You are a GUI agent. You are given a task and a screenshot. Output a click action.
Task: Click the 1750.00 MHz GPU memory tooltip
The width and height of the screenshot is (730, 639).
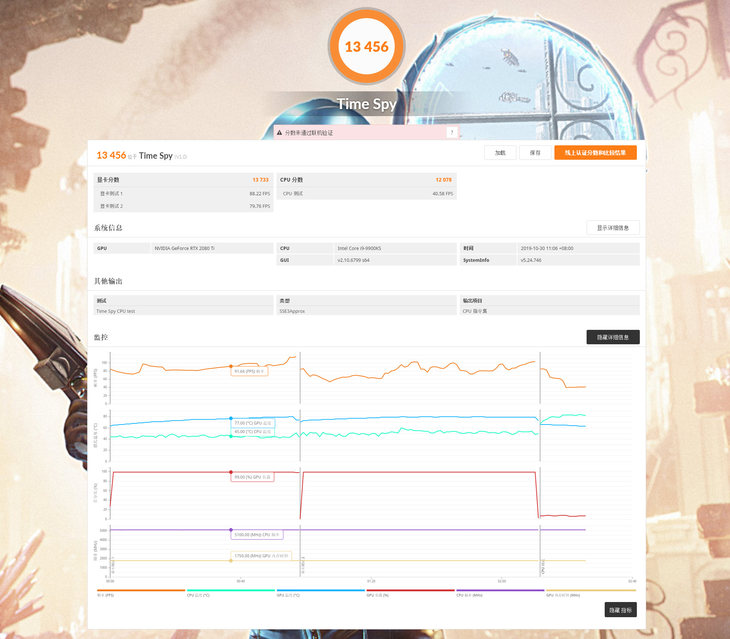[x=261, y=556]
